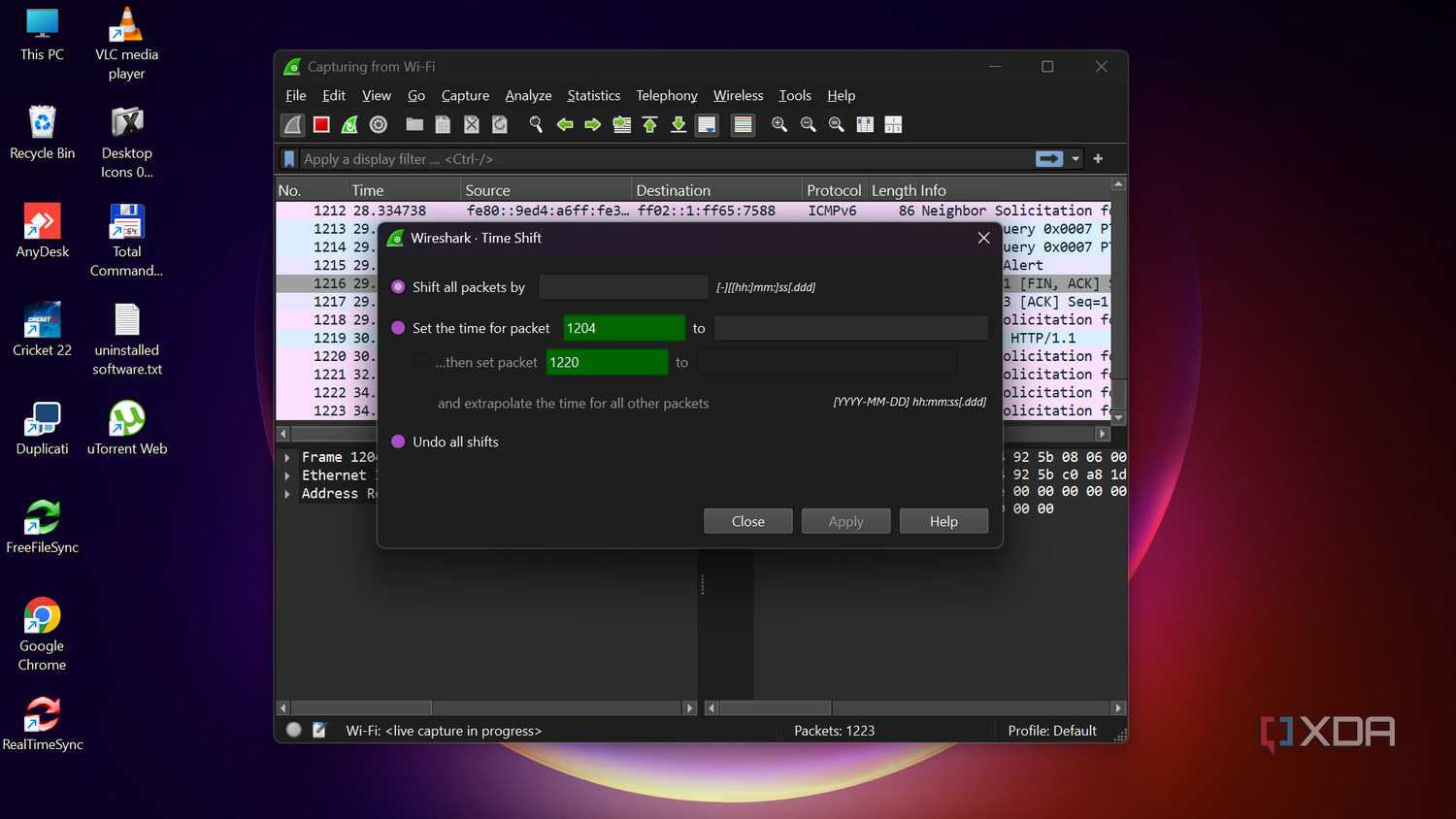Open AnyDesk desktop shortcut

(42, 231)
